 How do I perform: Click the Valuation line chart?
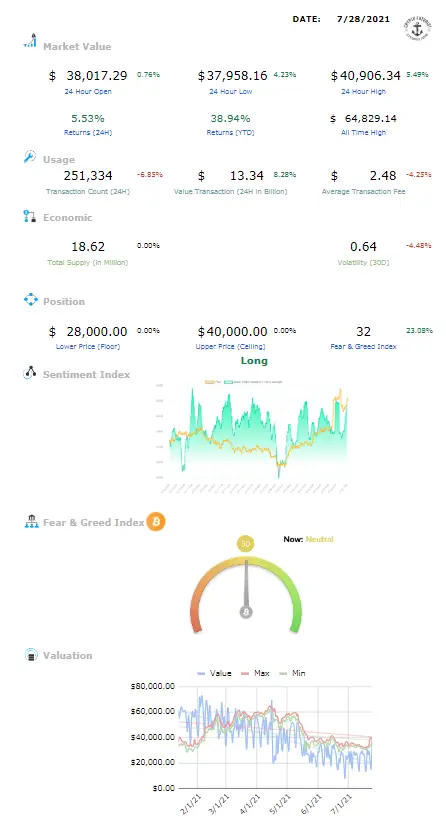point(275,737)
